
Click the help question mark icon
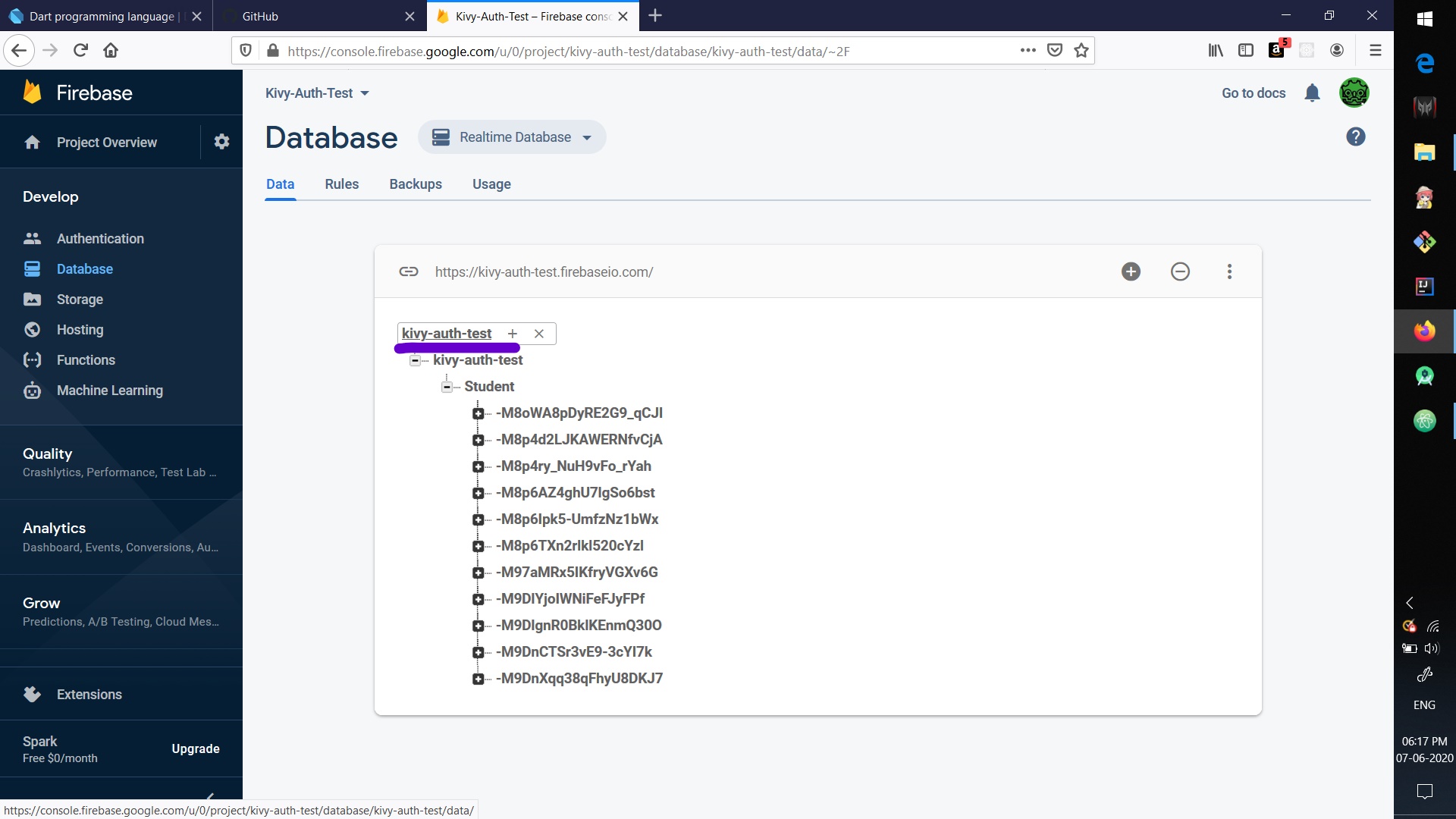(1355, 137)
